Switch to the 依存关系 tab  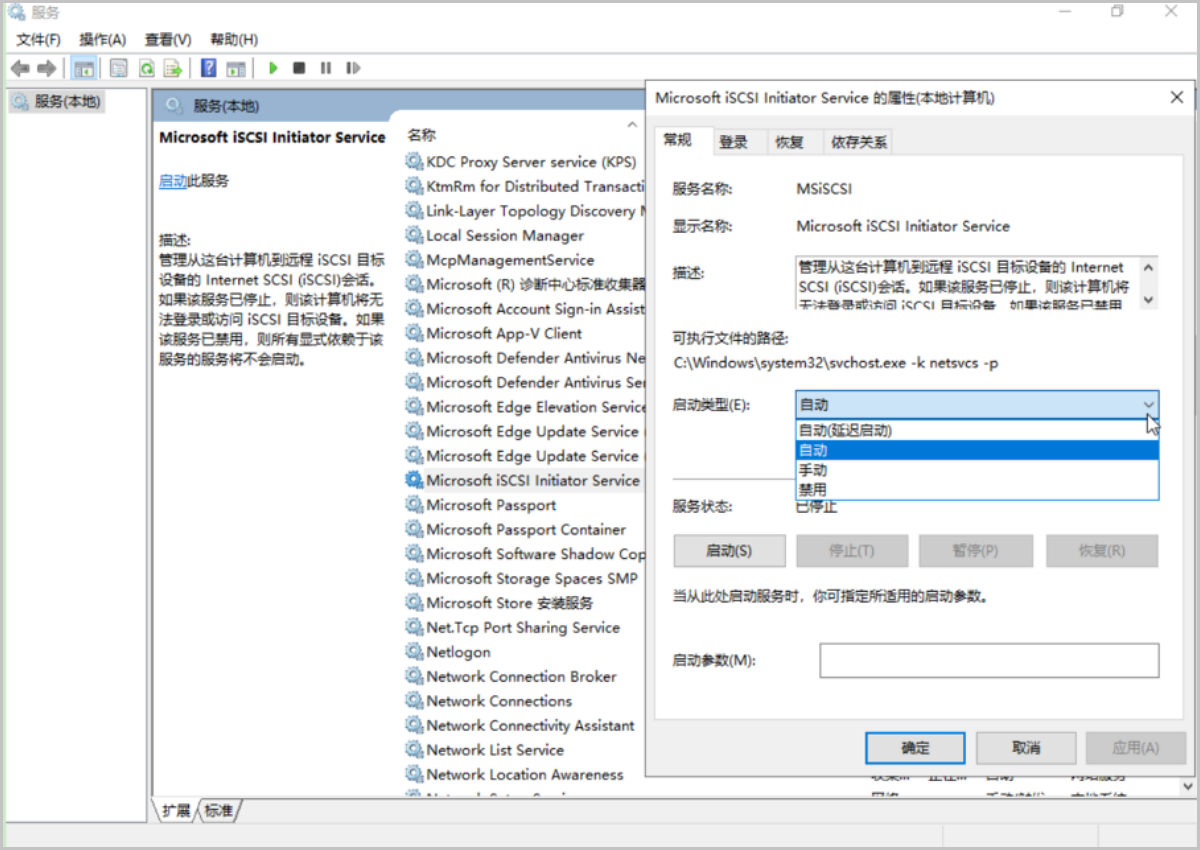tap(858, 142)
